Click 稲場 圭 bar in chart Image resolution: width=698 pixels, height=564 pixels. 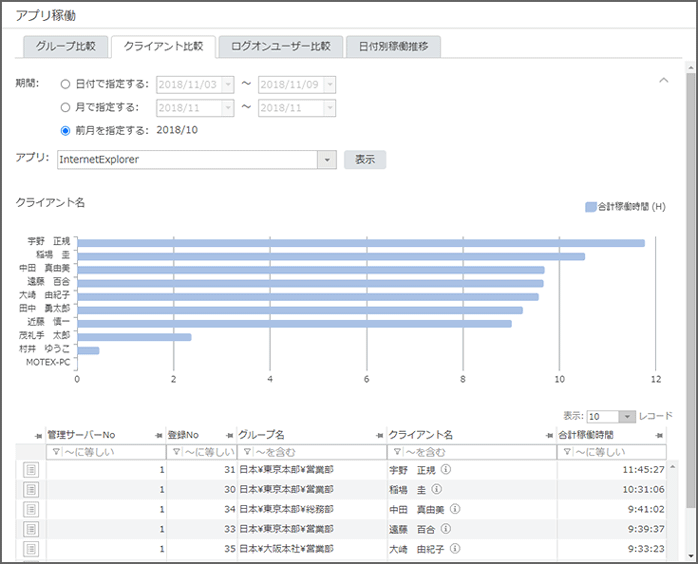point(331,256)
